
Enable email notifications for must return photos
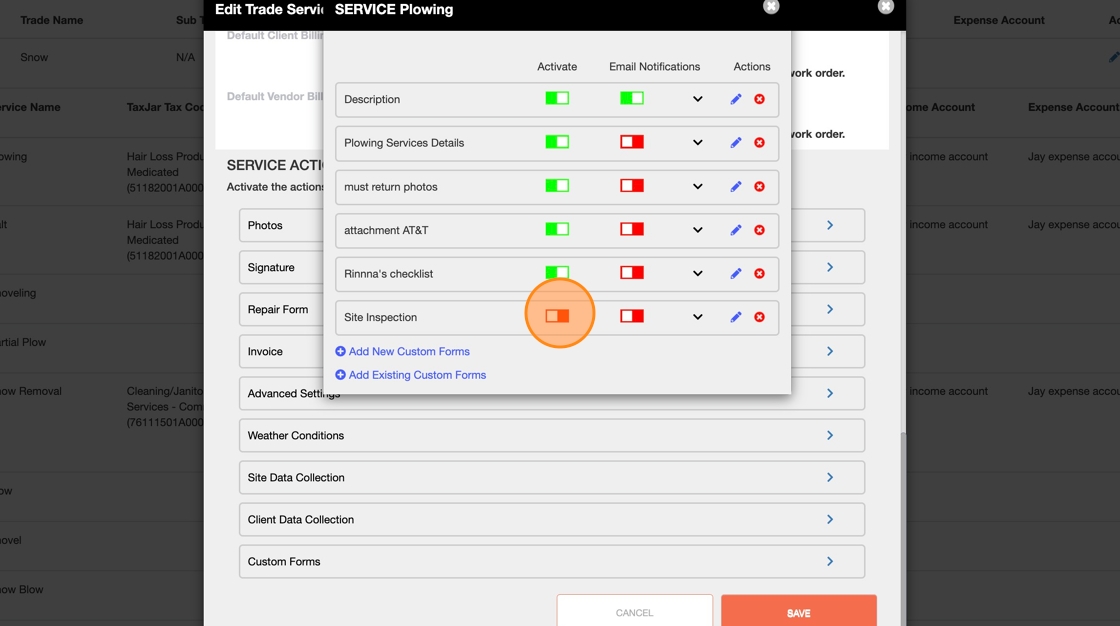point(632,185)
